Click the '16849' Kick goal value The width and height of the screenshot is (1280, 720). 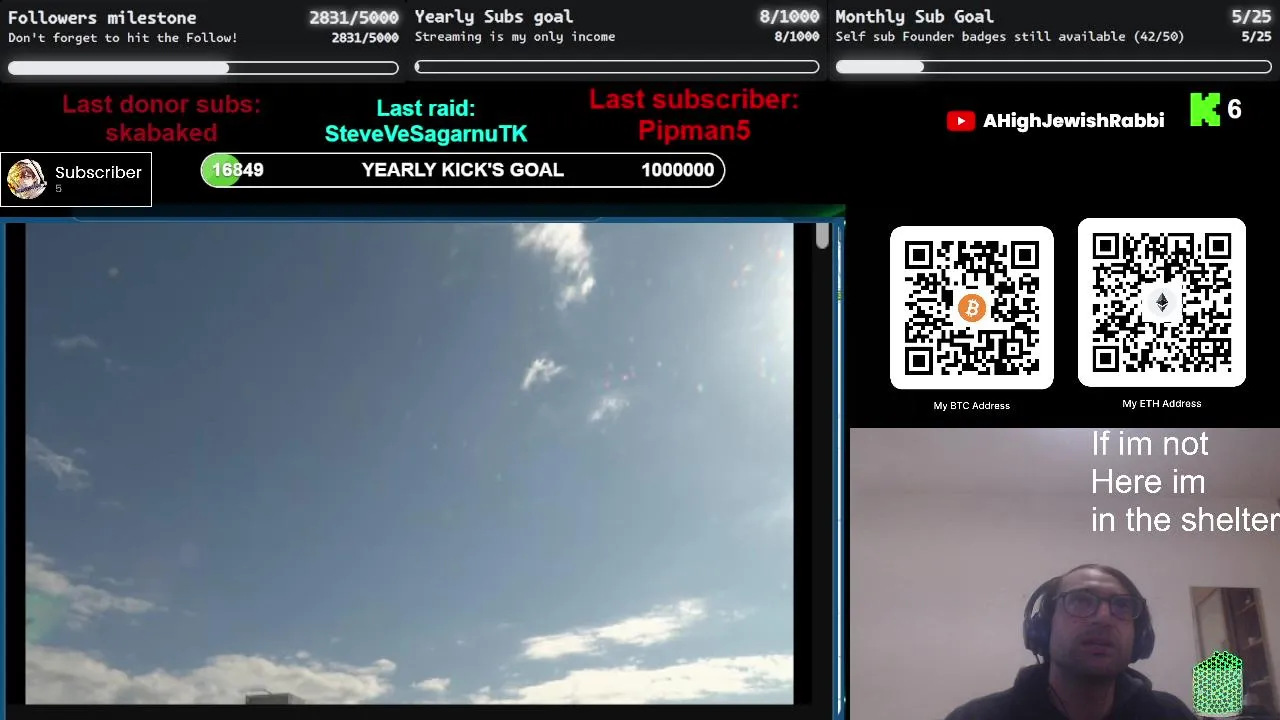click(x=237, y=170)
